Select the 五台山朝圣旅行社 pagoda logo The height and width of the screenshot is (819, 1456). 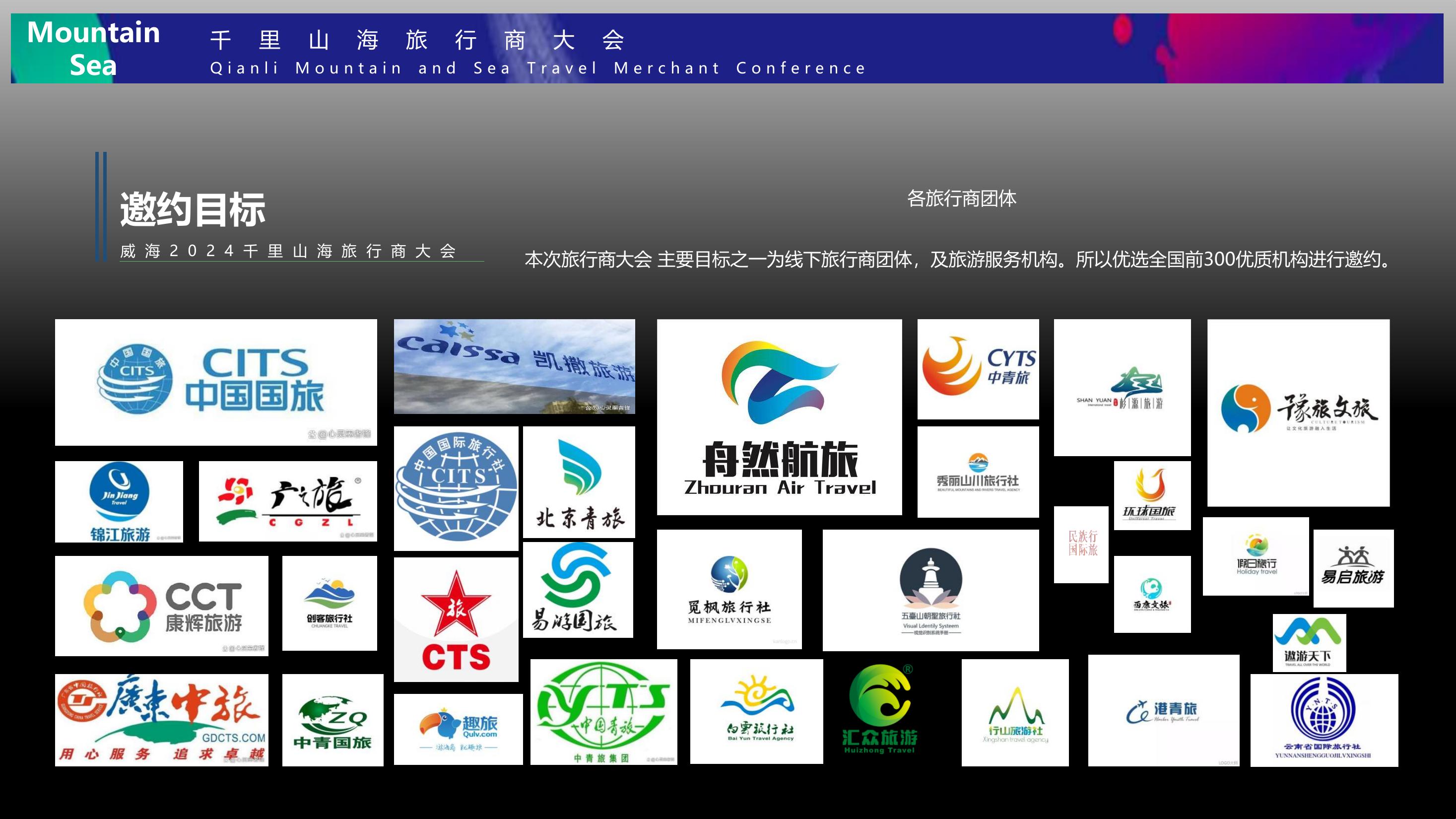point(930,590)
